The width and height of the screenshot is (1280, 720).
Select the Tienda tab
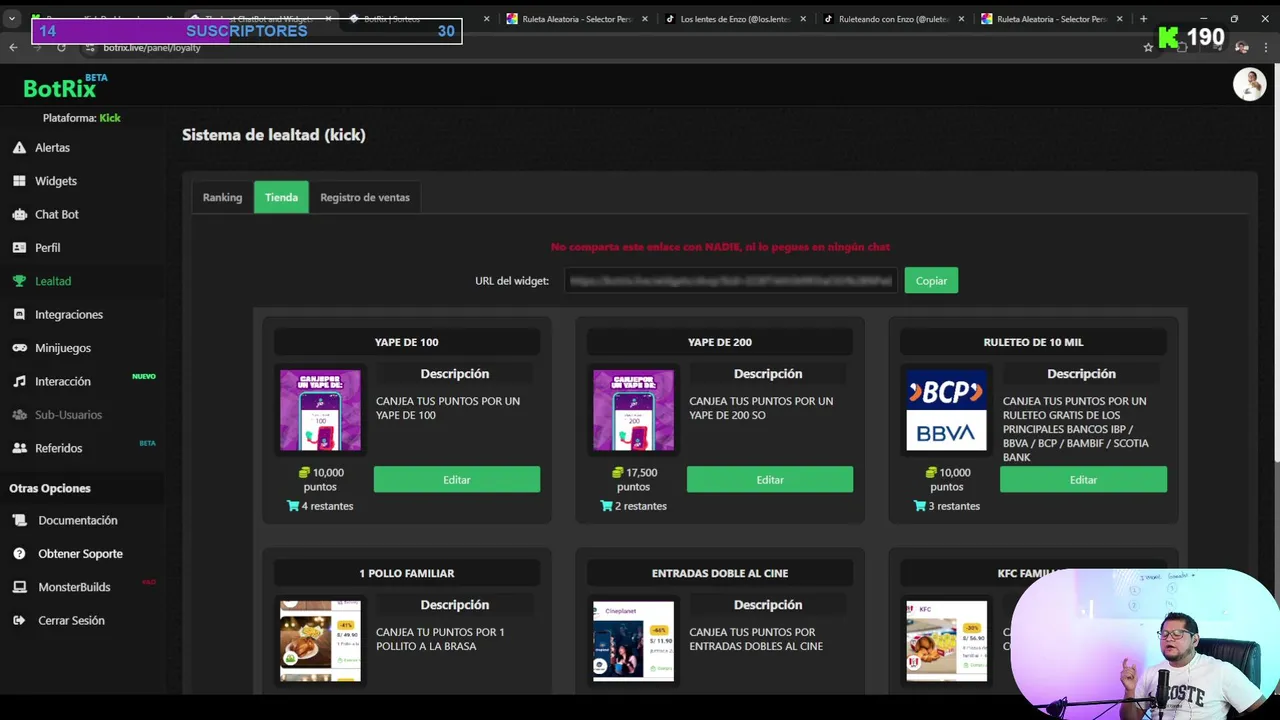[x=281, y=197]
